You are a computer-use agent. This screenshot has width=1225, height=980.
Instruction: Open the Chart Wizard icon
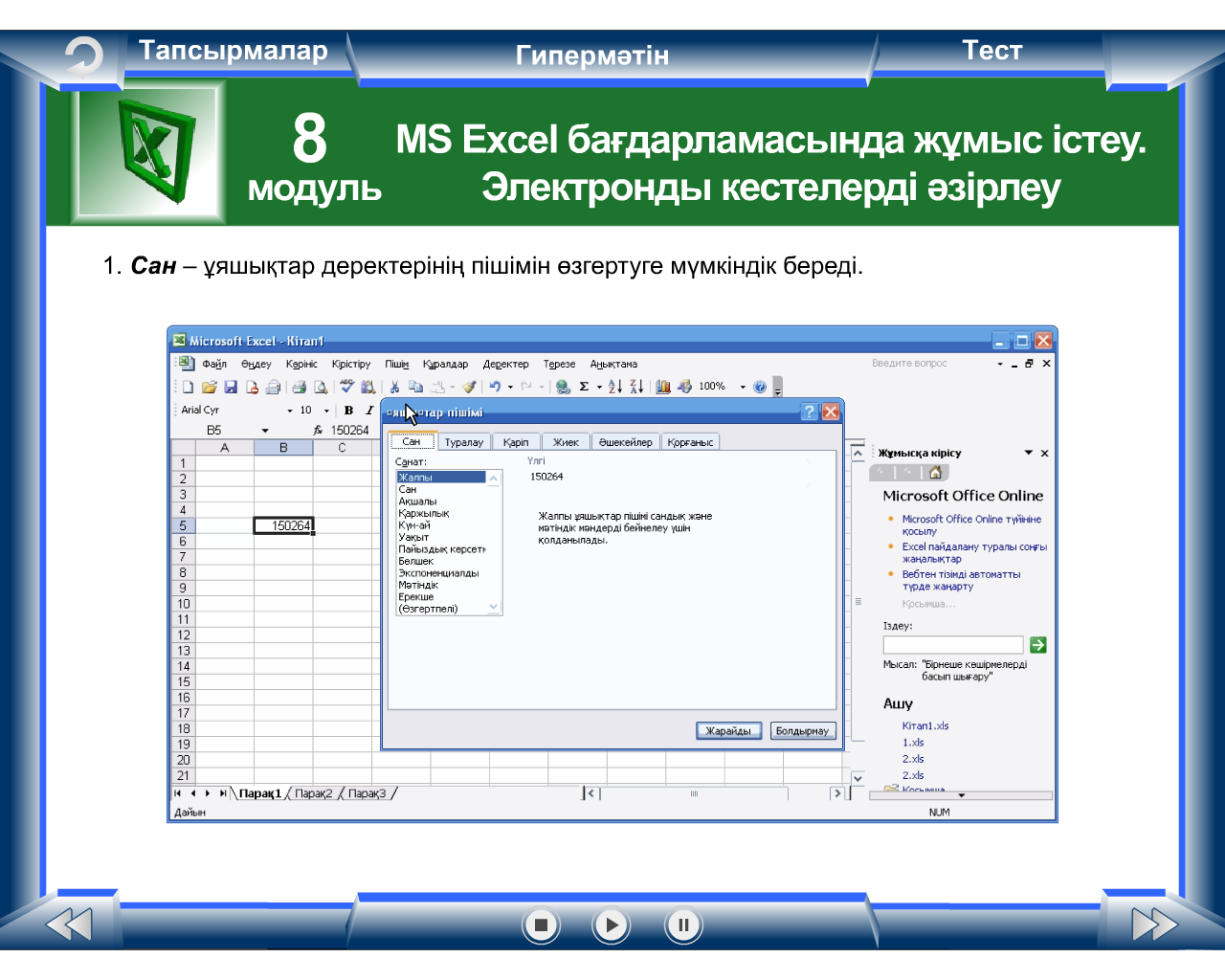pos(663,387)
